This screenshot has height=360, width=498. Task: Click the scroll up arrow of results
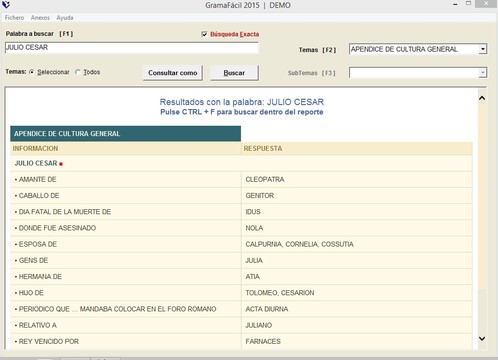pos(482,98)
